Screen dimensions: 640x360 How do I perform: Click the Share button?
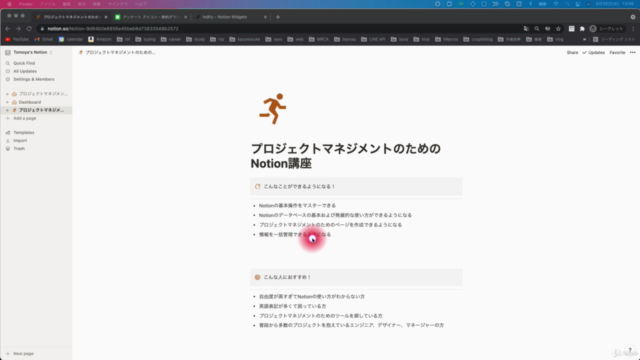572,52
